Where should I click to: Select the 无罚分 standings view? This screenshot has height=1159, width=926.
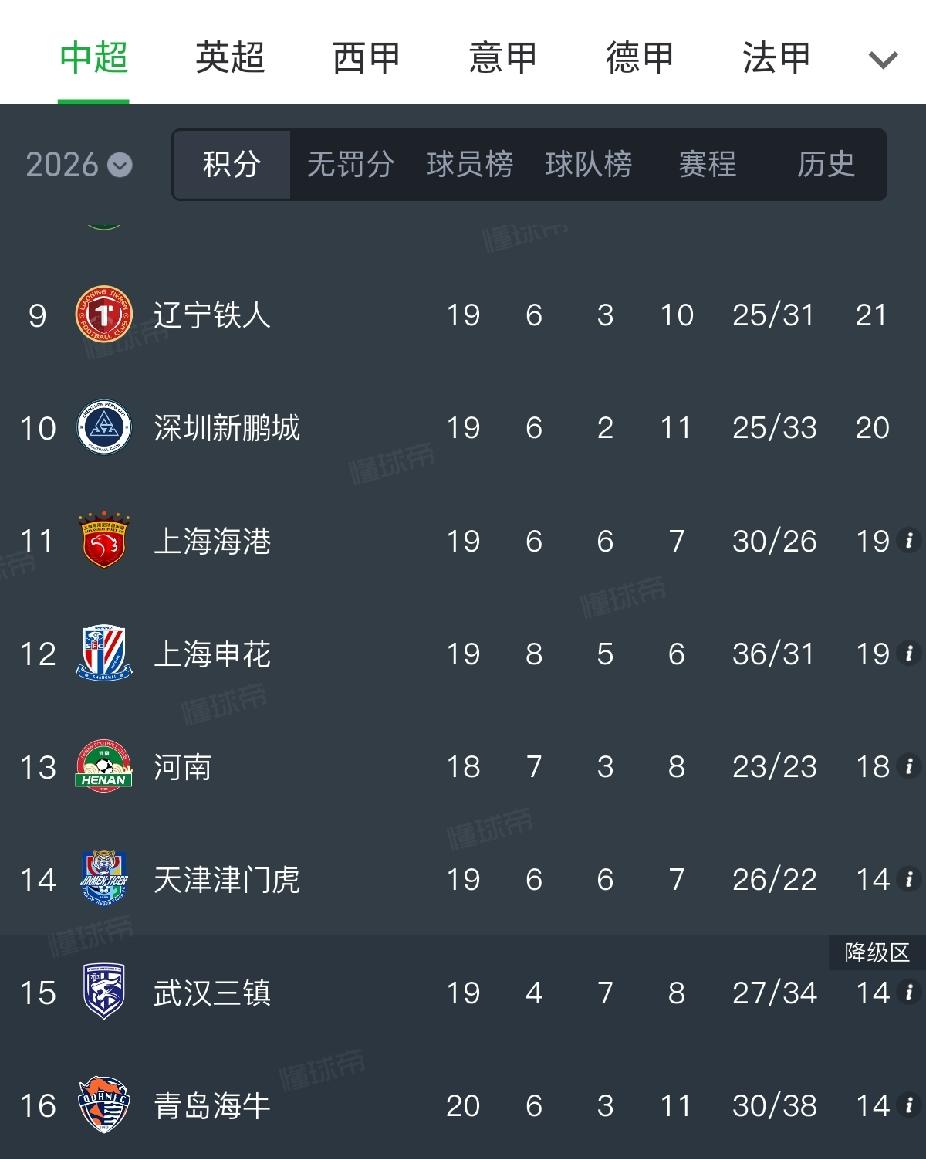click(x=350, y=164)
